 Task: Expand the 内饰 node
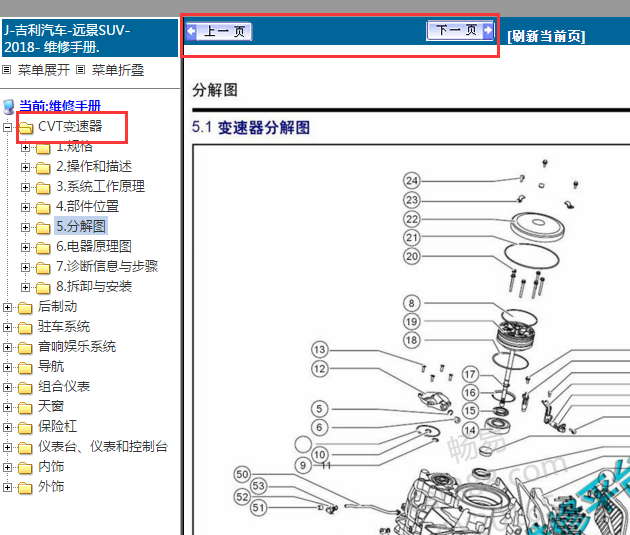coord(7,467)
